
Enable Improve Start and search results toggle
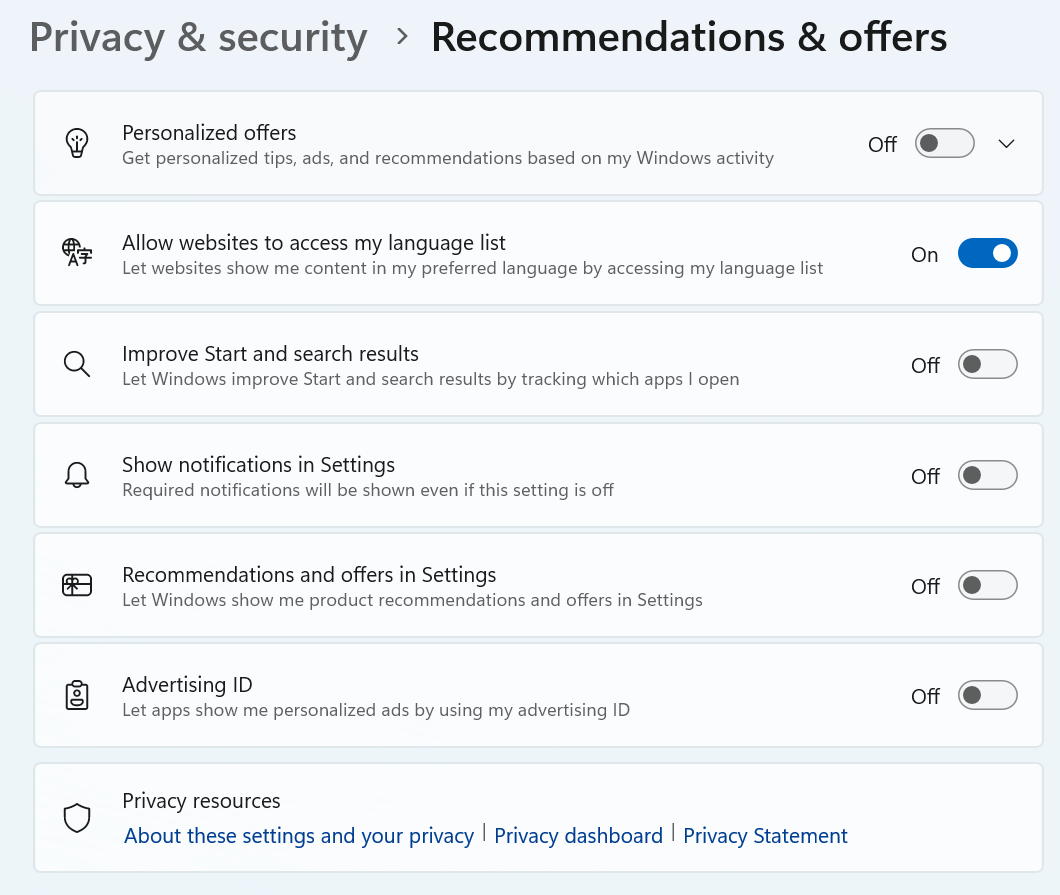[x=988, y=364]
